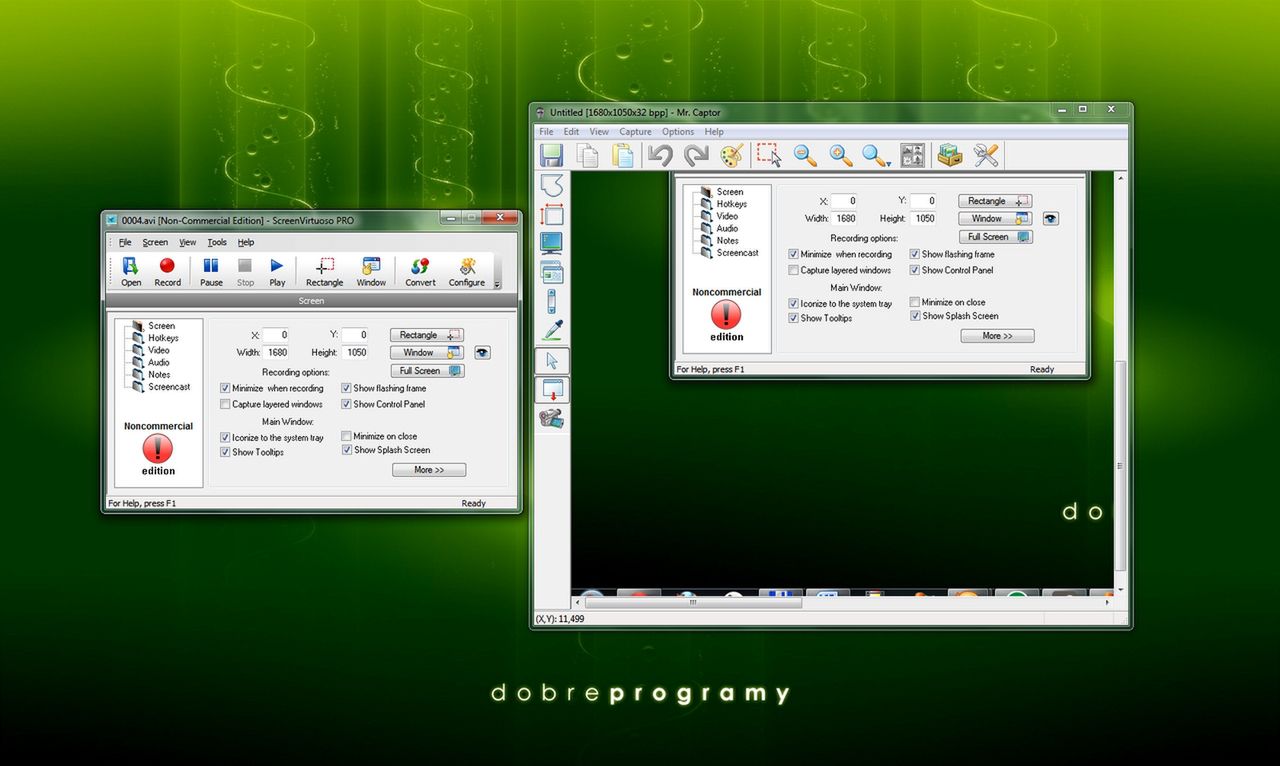Click the More >> button in ScreenVirtuoso
The image size is (1280, 766).
429,470
